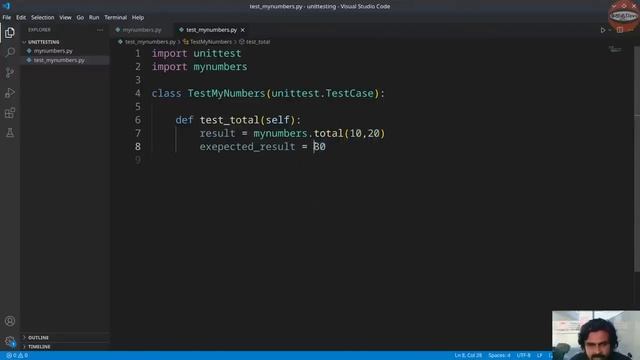Image resolution: width=640 pixels, height=360 pixels.
Task: Click the errors and warnings status indicator
Action: 17,356
